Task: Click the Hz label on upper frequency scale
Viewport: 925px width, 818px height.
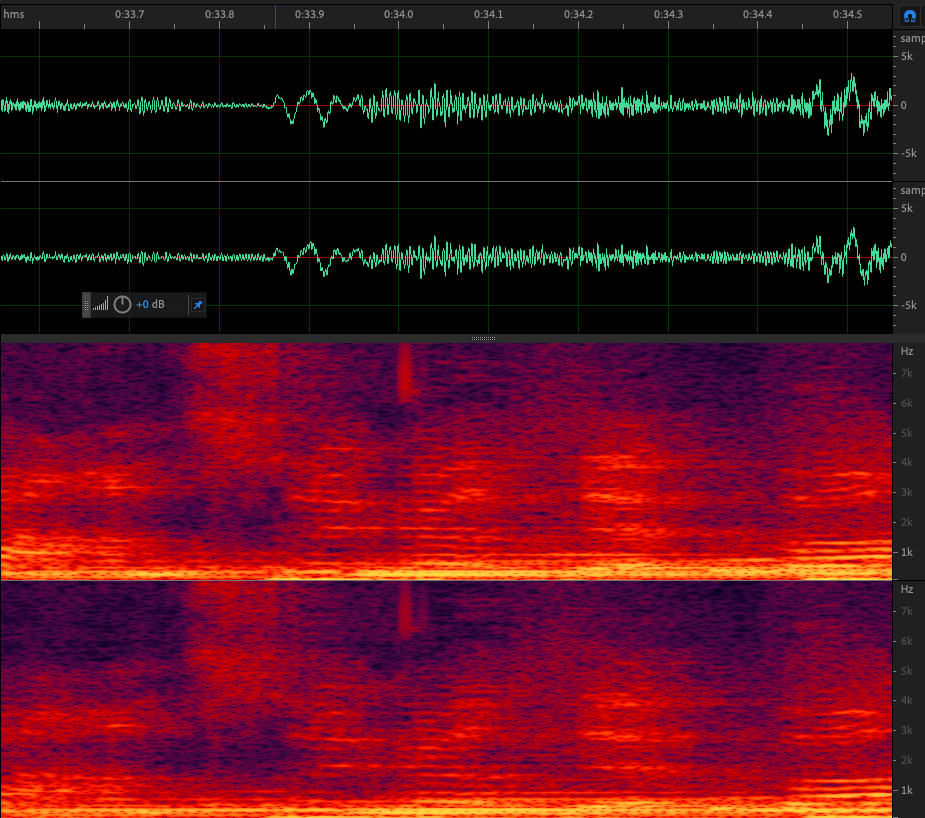Action: 906,351
